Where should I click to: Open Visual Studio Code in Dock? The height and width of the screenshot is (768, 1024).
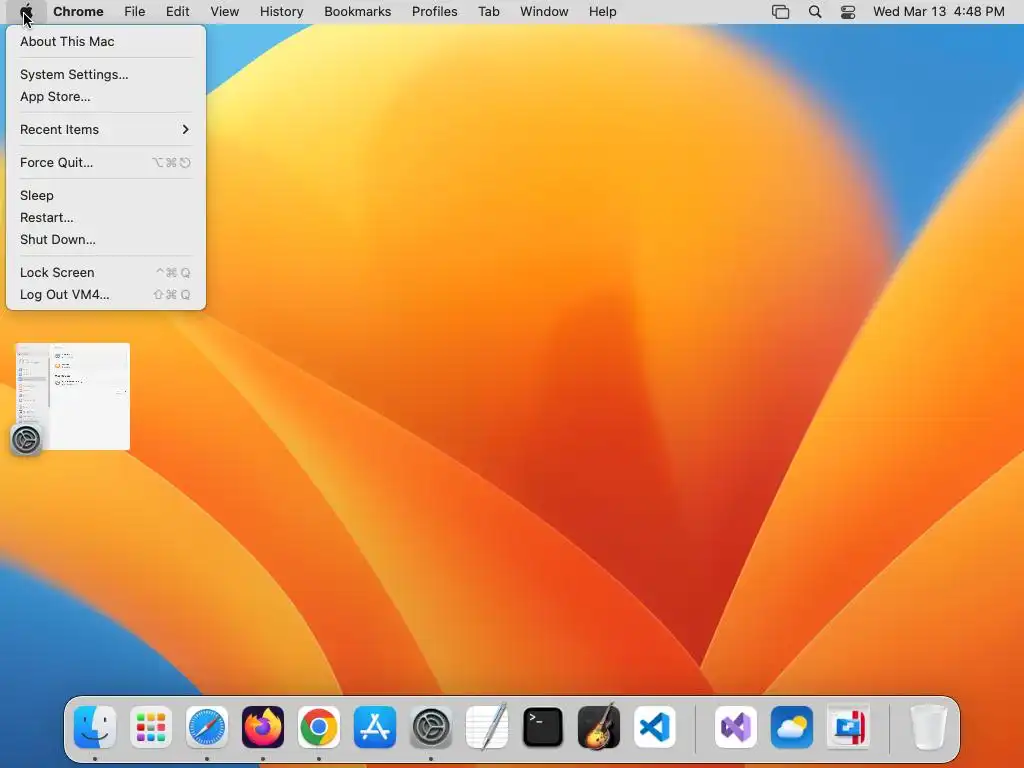pos(654,727)
